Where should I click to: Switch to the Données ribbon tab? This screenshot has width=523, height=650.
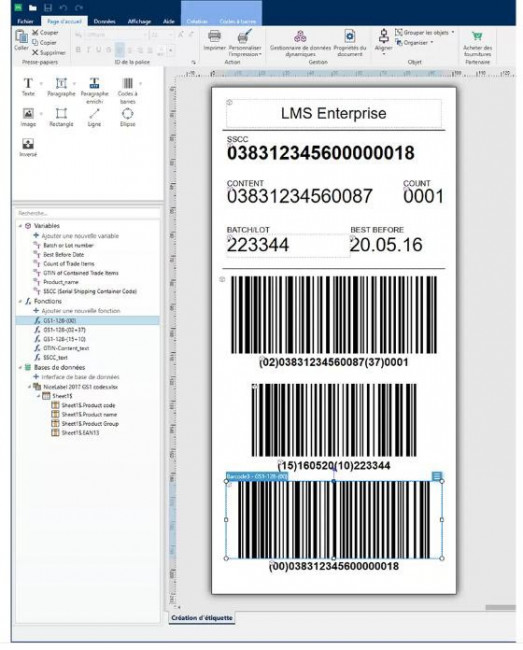click(104, 21)
